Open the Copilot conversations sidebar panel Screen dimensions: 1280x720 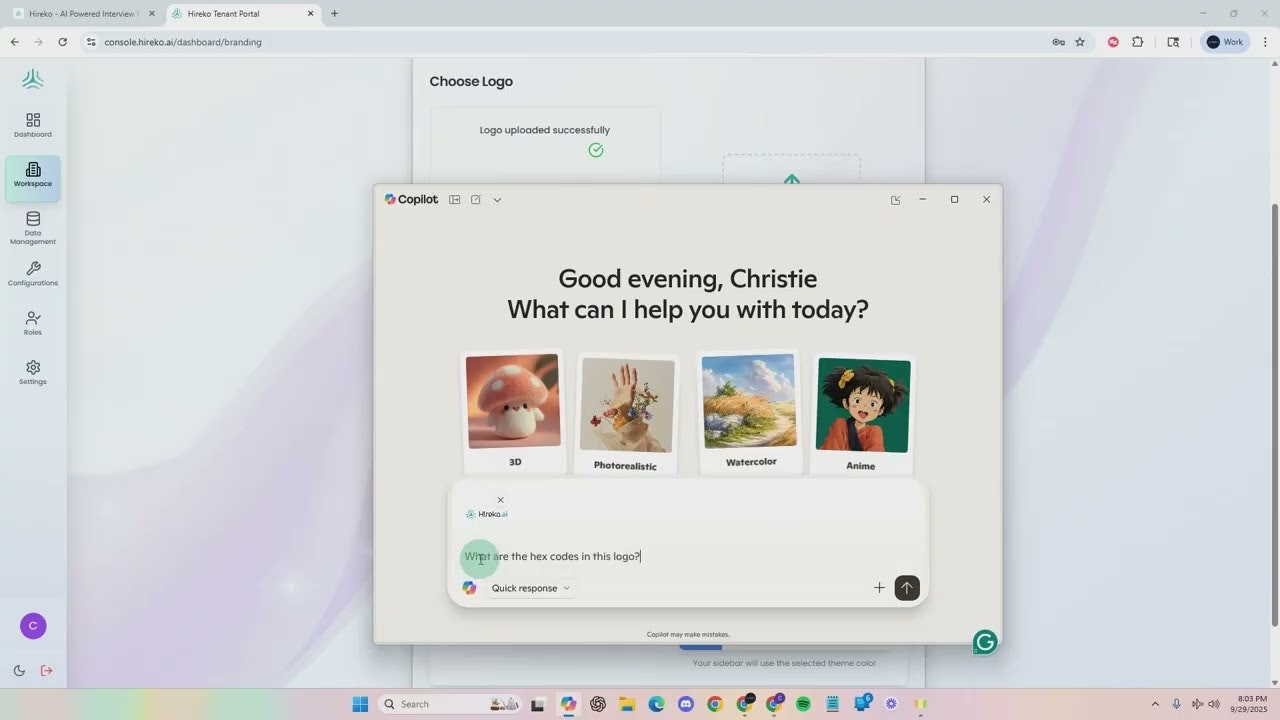(454, 199)
